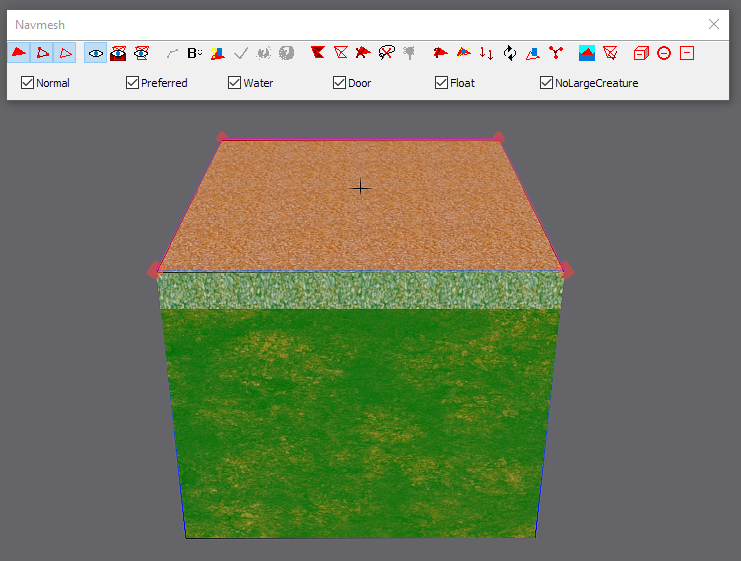741x561 pixels.
Task: Select the solid red triangle tool
Action: [x=19, y=53]
